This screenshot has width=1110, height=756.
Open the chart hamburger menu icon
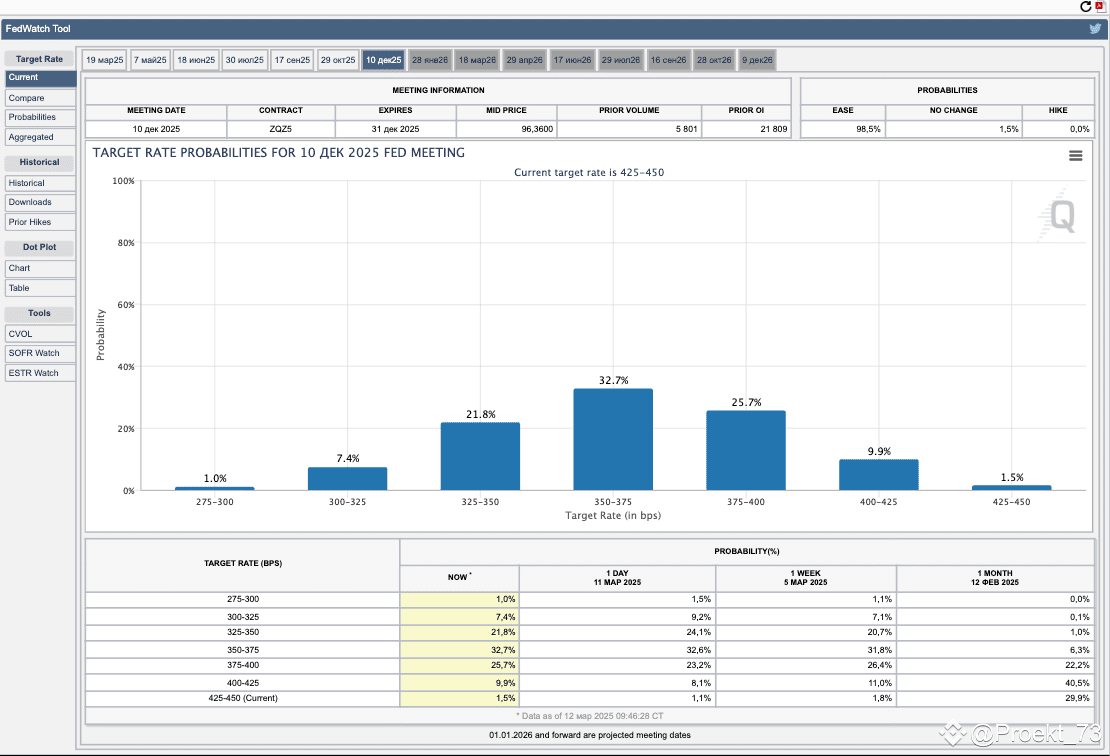click(x=1075, y=156)
